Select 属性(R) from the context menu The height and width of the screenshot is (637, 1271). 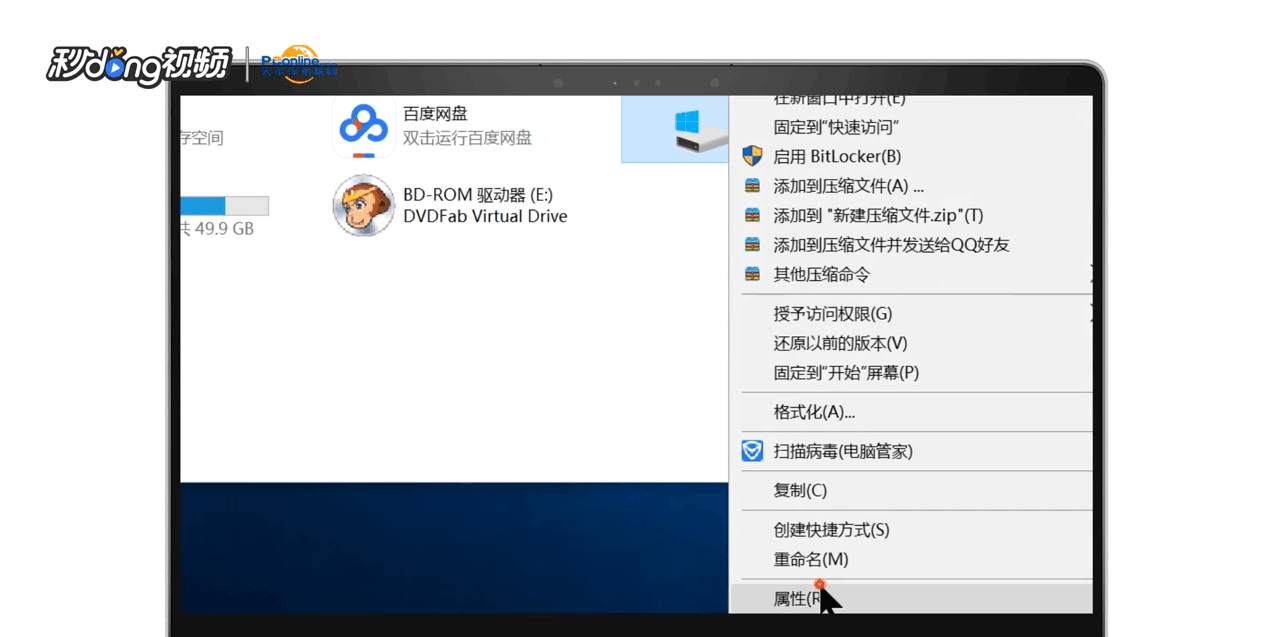tap(795, 598)
